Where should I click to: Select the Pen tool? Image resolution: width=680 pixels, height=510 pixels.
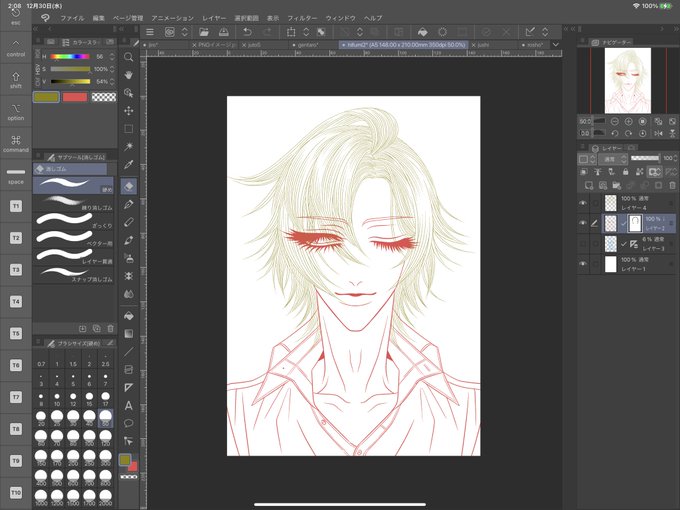coord(128,204)
